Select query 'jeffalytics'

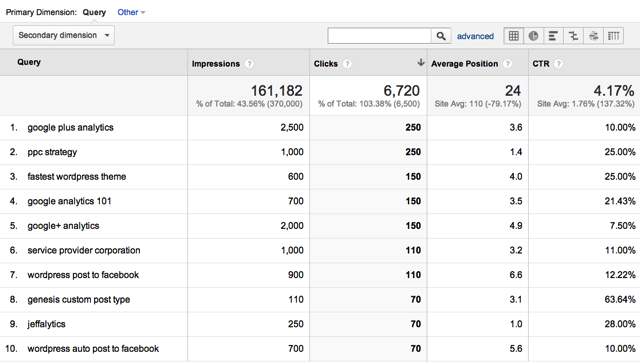pyautogui.click(x=46, y=324)
